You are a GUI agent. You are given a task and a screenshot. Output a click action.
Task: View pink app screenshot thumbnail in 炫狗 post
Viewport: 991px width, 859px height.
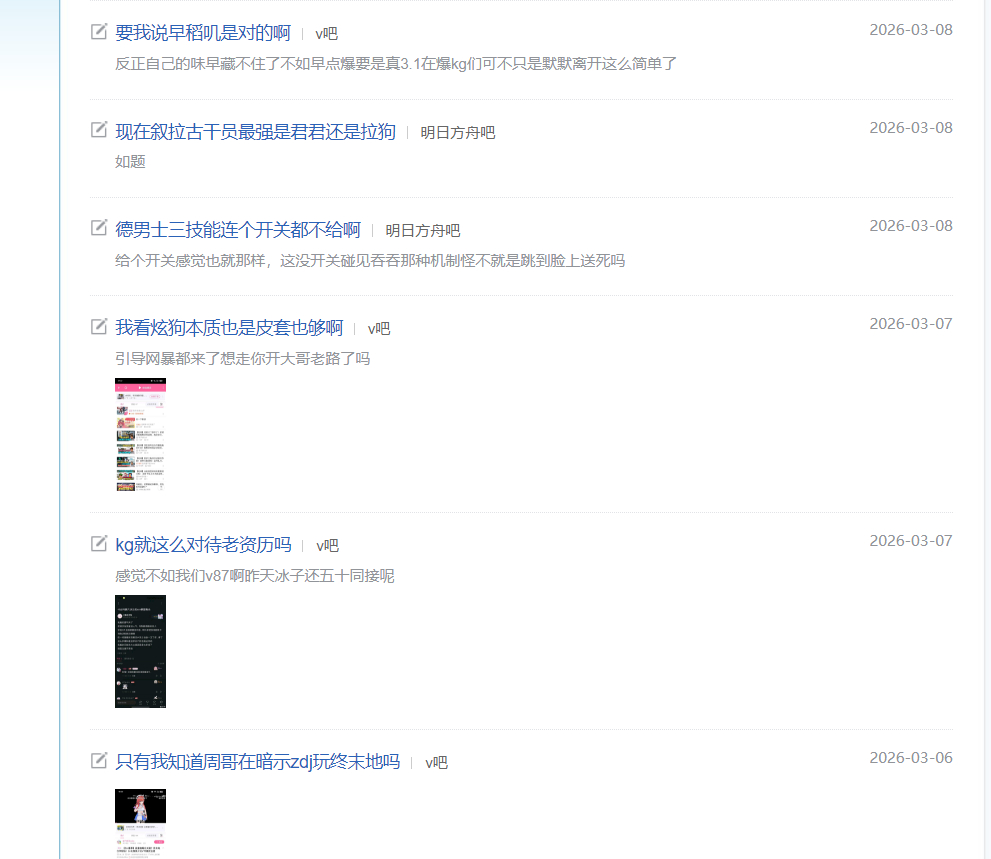(x=140, y=434)
